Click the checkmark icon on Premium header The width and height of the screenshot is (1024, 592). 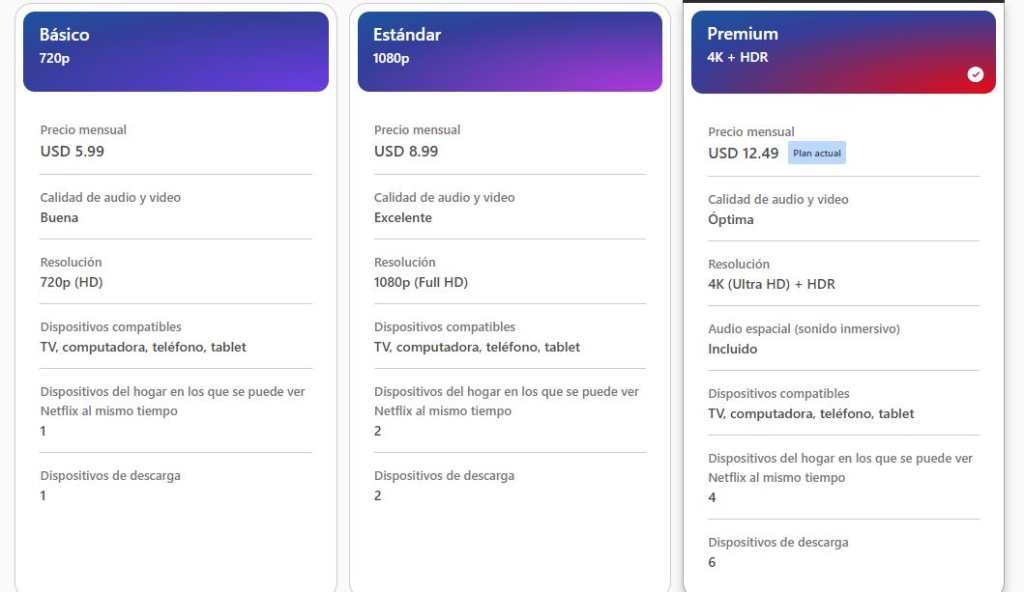click(x=975, y=75)
